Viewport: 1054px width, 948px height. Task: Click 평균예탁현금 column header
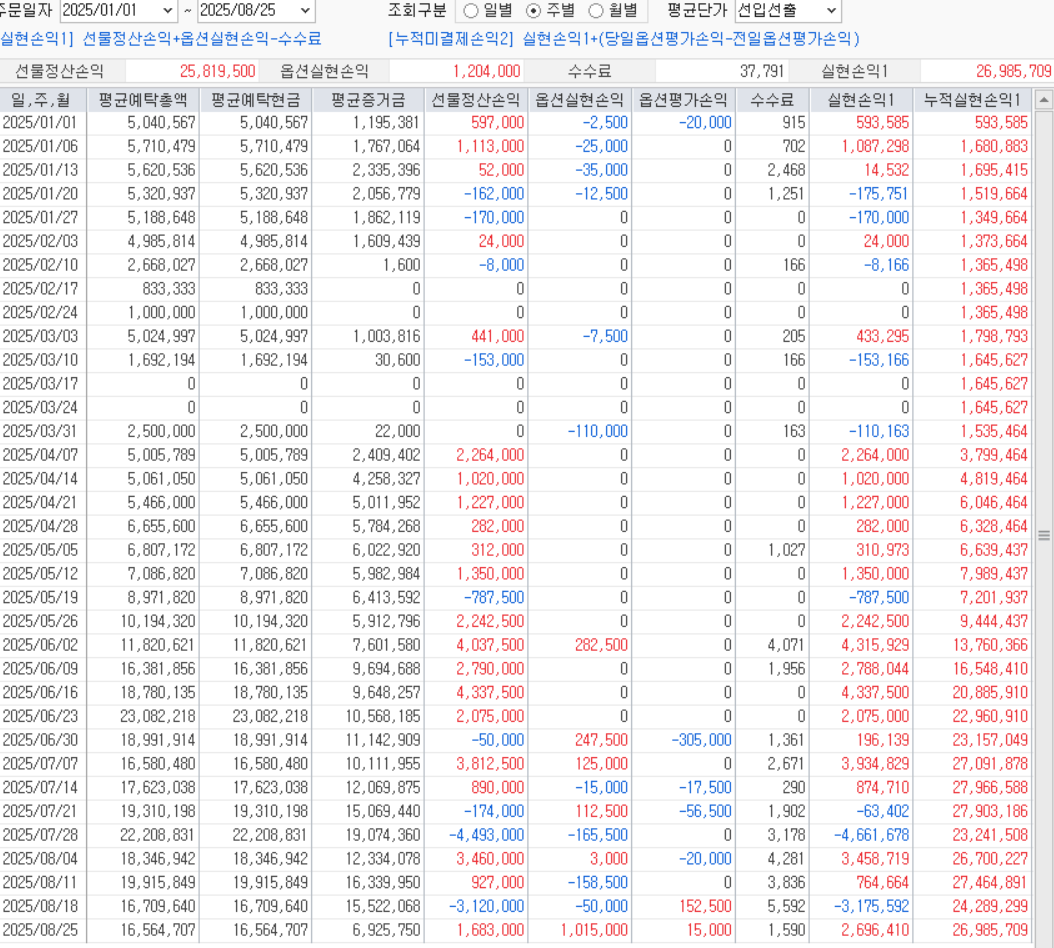pyautogui.click(x=255, y=100)
